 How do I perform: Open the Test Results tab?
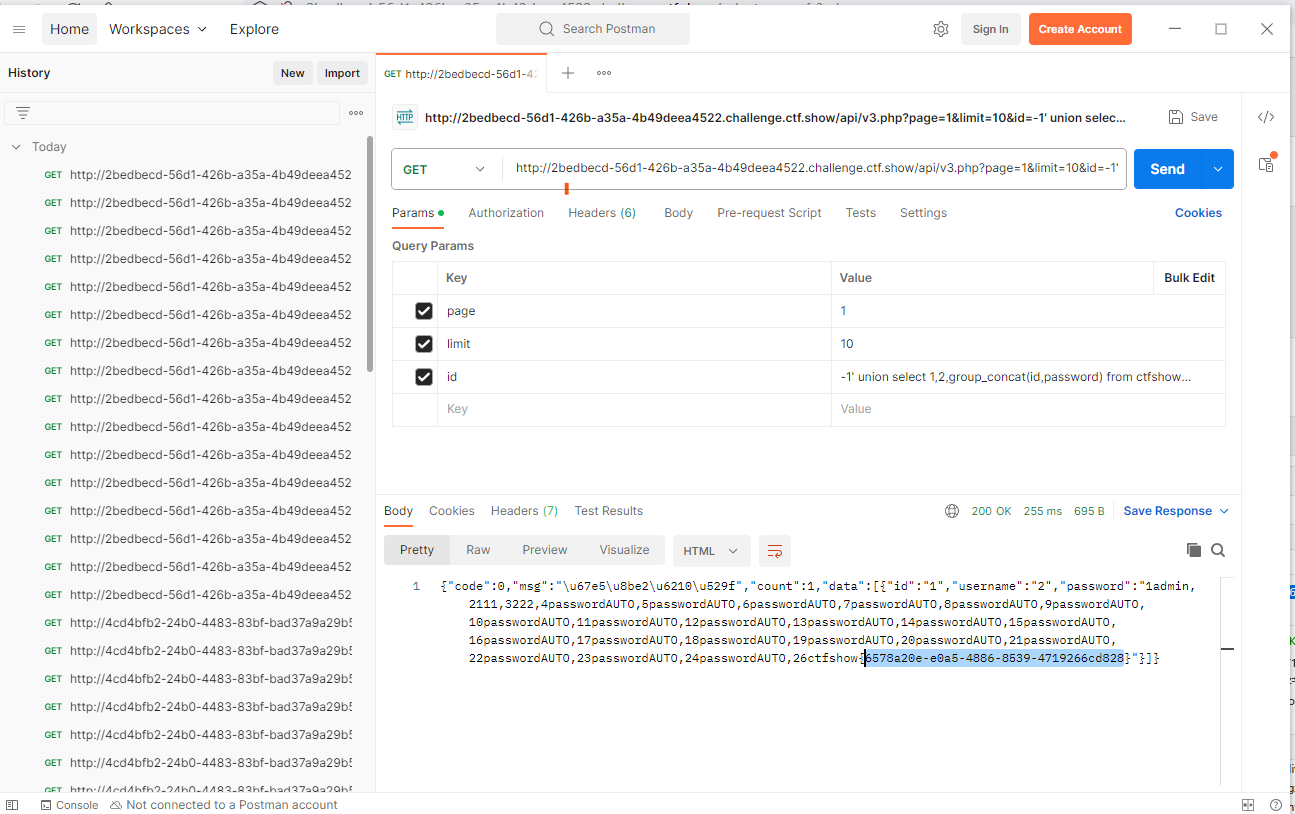tap(608, 511)
